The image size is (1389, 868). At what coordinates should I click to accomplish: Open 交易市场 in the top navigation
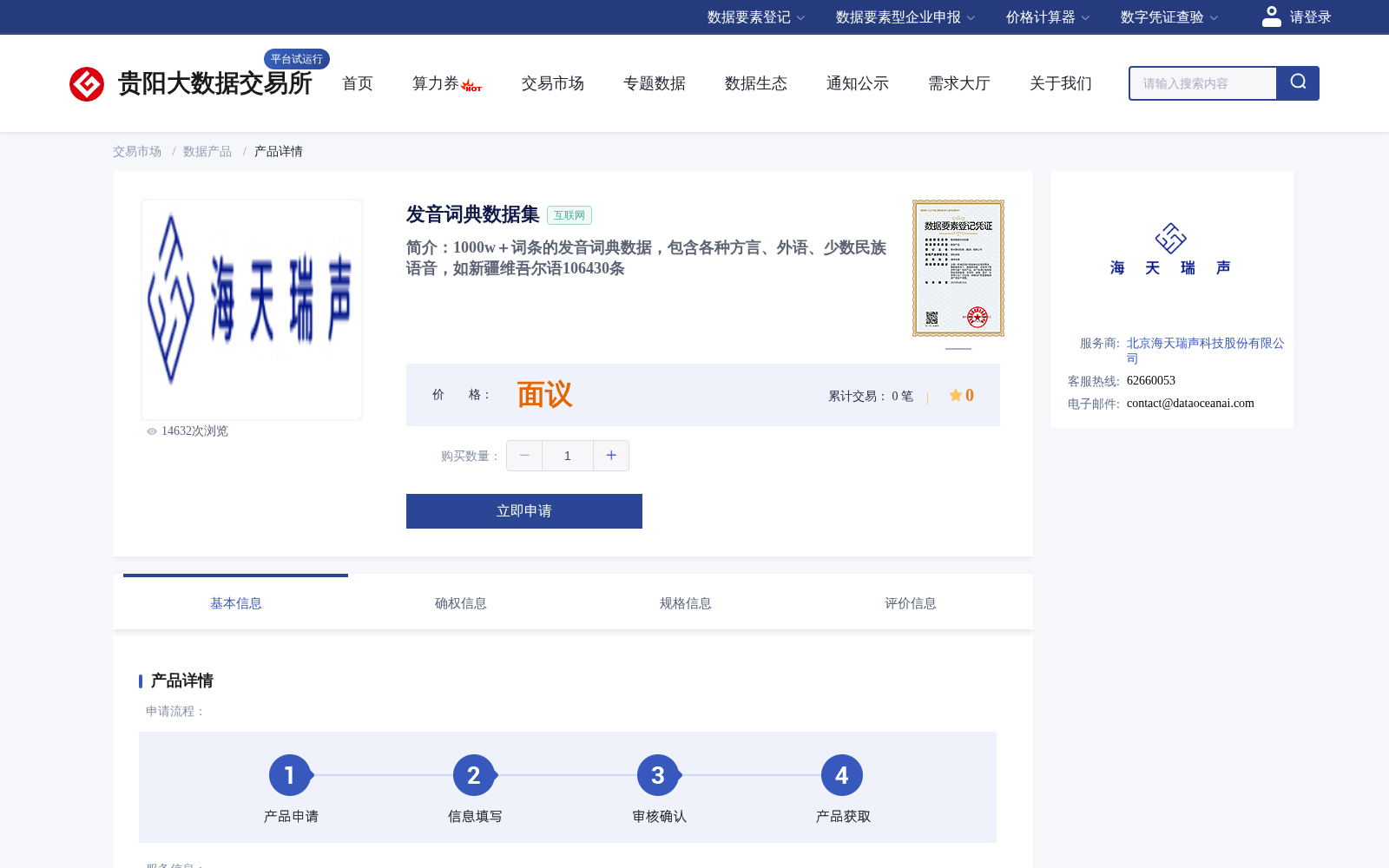[x=553, y=83]
